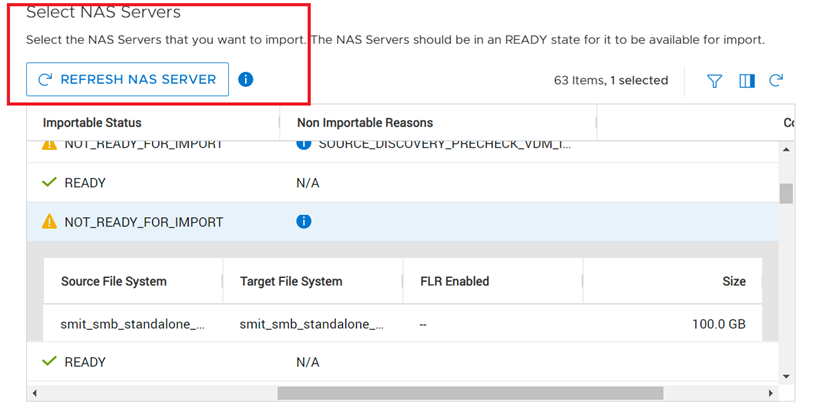Sort by Non Importable Reasons column
821x406 pixels.
(x=364, y=123)
